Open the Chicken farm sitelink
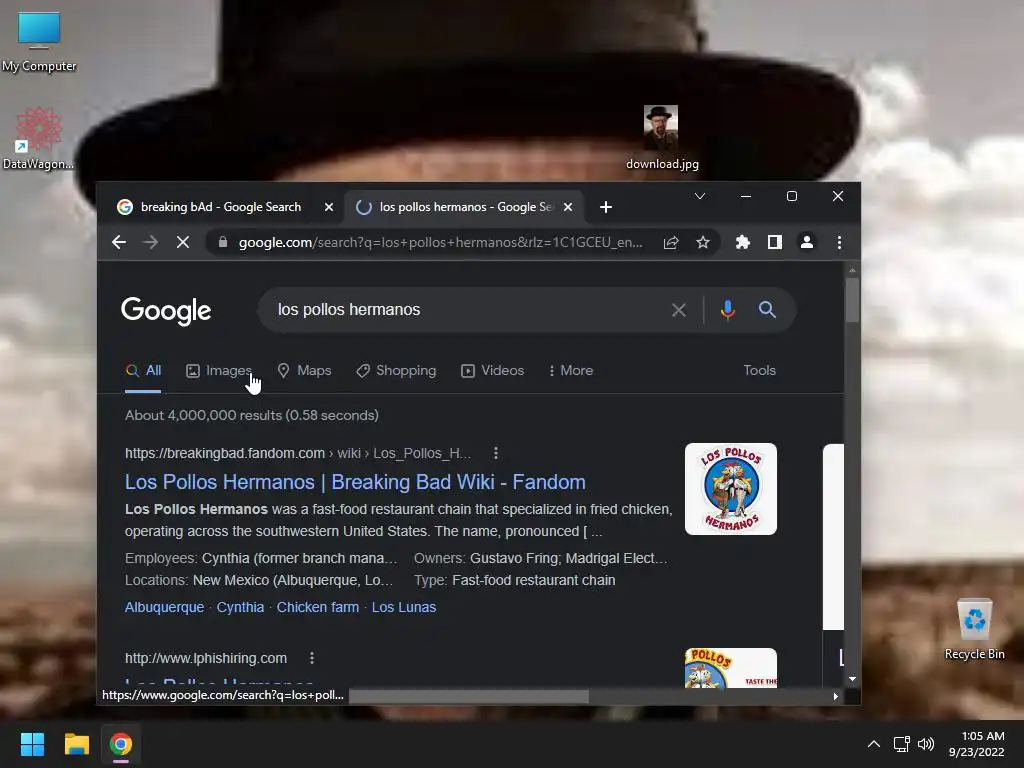The height and width of the screenshot is (768, 1024). point(318,607)
